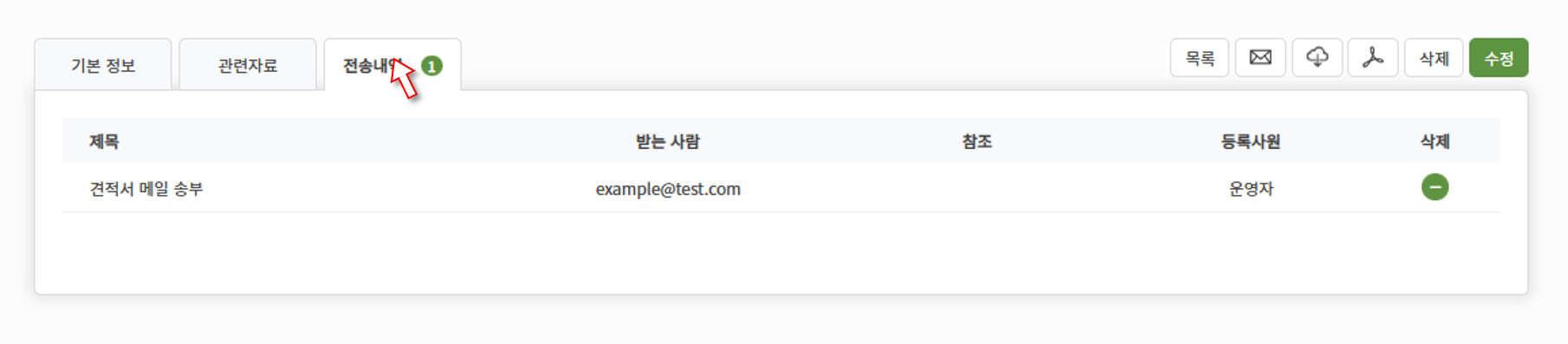Click the empty 참조 cell in row
The height and width of the screenshot is (344, 1568).
coord(977,188)
